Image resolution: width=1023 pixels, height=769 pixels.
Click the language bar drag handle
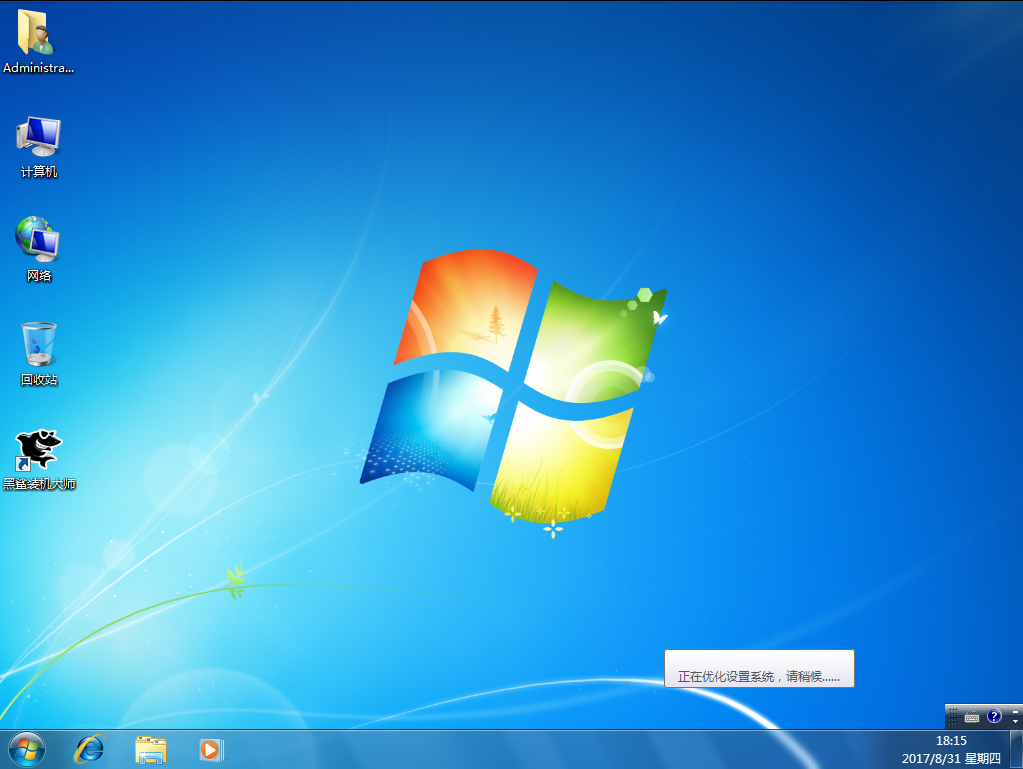click(951, 716)
